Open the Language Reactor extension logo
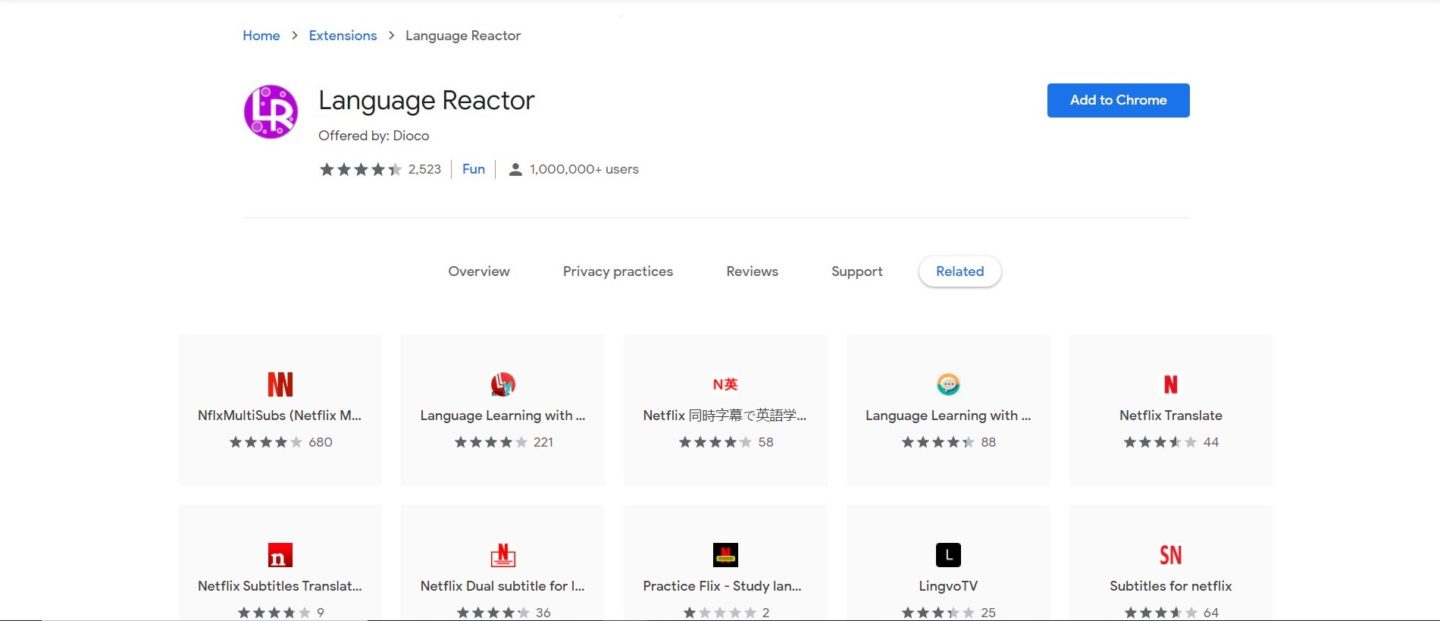1440x621 pixels. pyautogui.click(x=270, y=110)
